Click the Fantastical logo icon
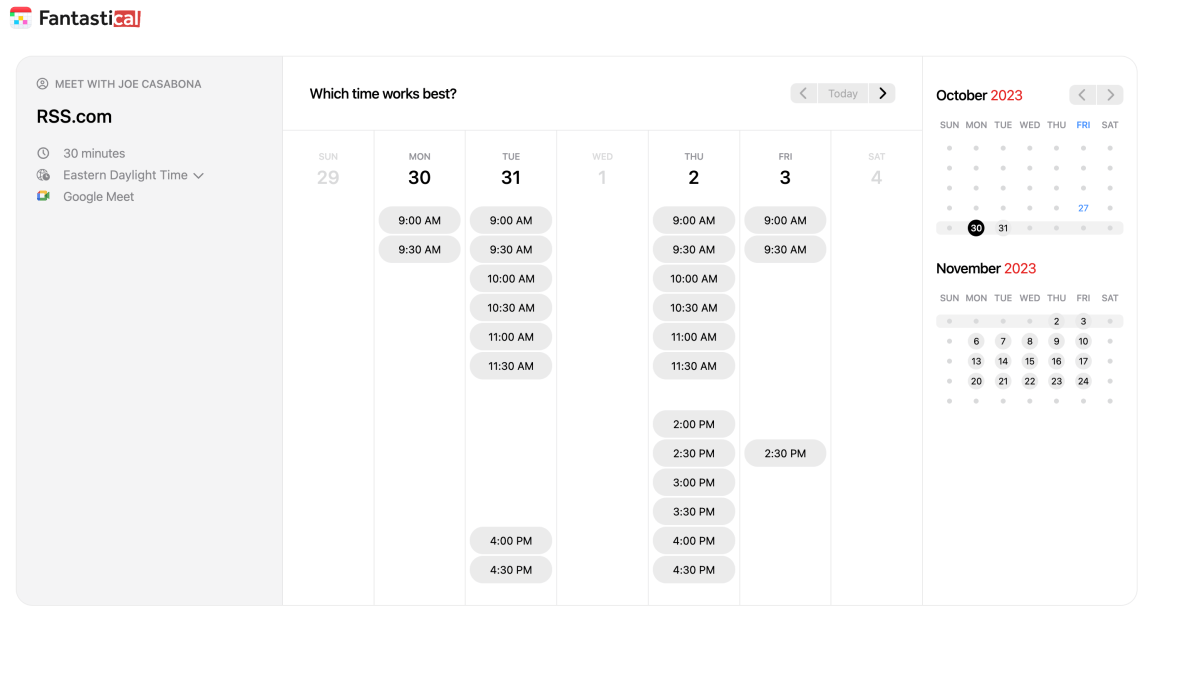 point(19,17)
